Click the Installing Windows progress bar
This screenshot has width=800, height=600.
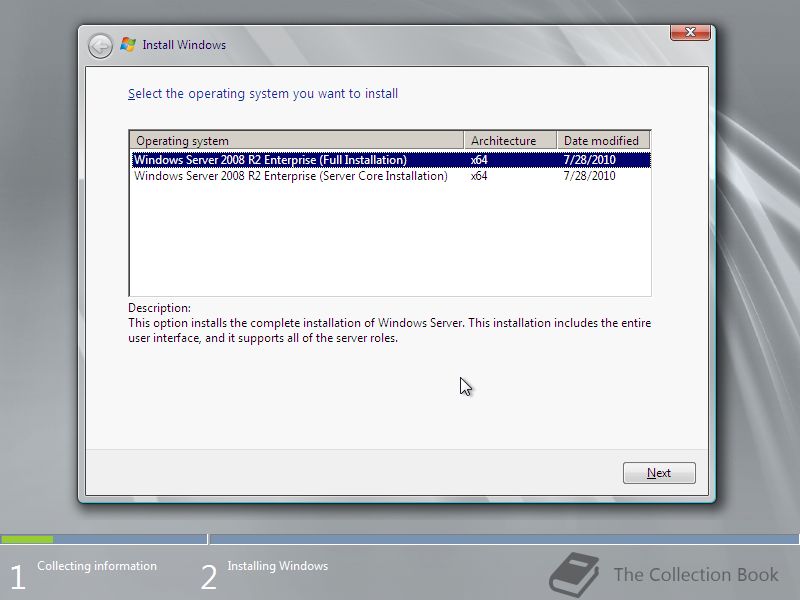coord(504,539)
